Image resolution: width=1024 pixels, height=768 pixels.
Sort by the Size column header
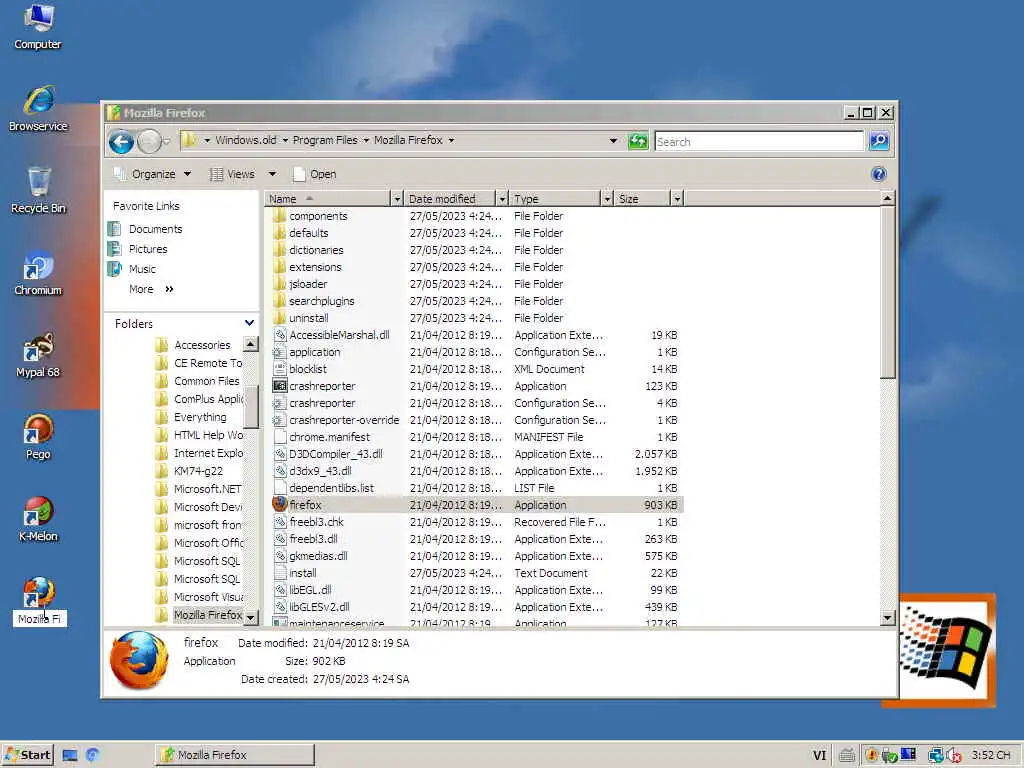pos(643,198)
